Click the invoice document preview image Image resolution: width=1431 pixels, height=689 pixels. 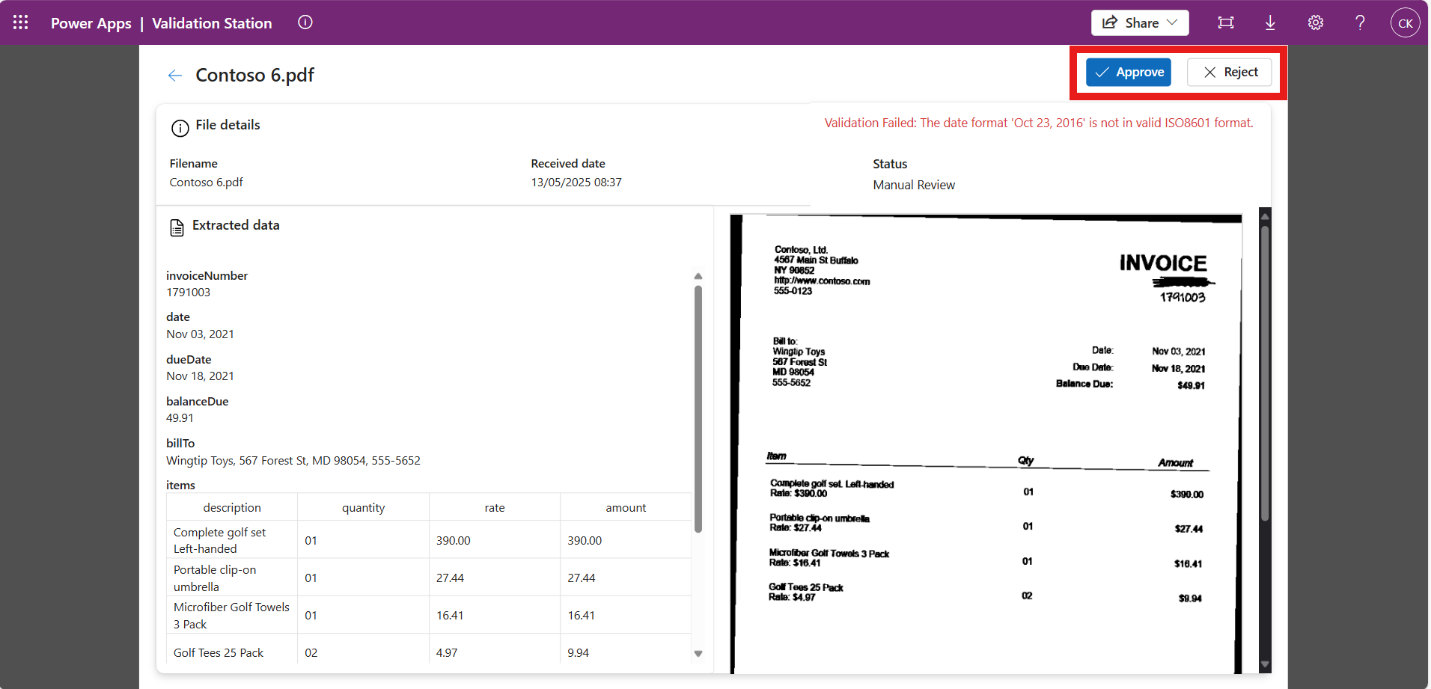coord(988,440)
